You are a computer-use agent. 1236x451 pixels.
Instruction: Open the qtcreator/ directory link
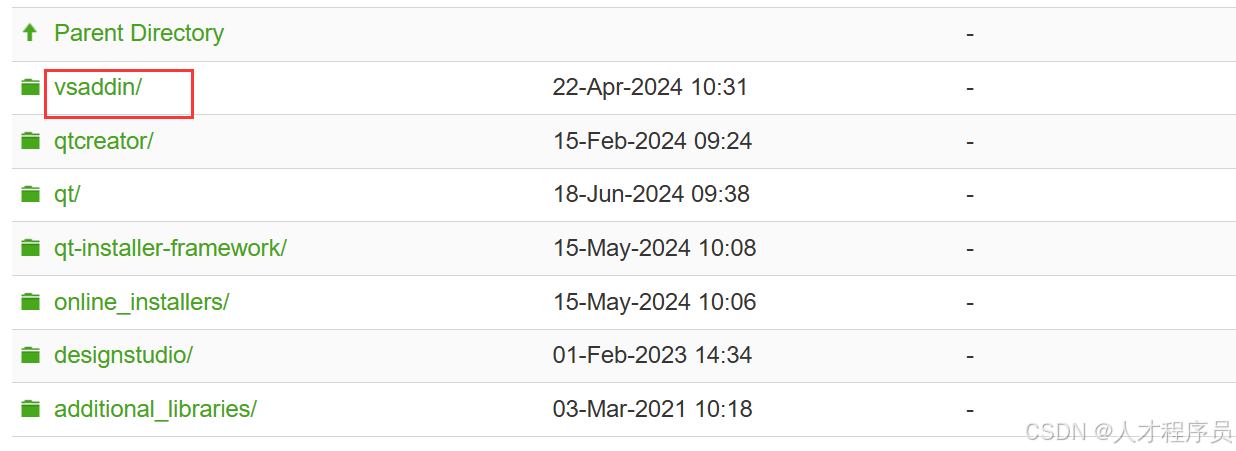click(x=104, y=141)
